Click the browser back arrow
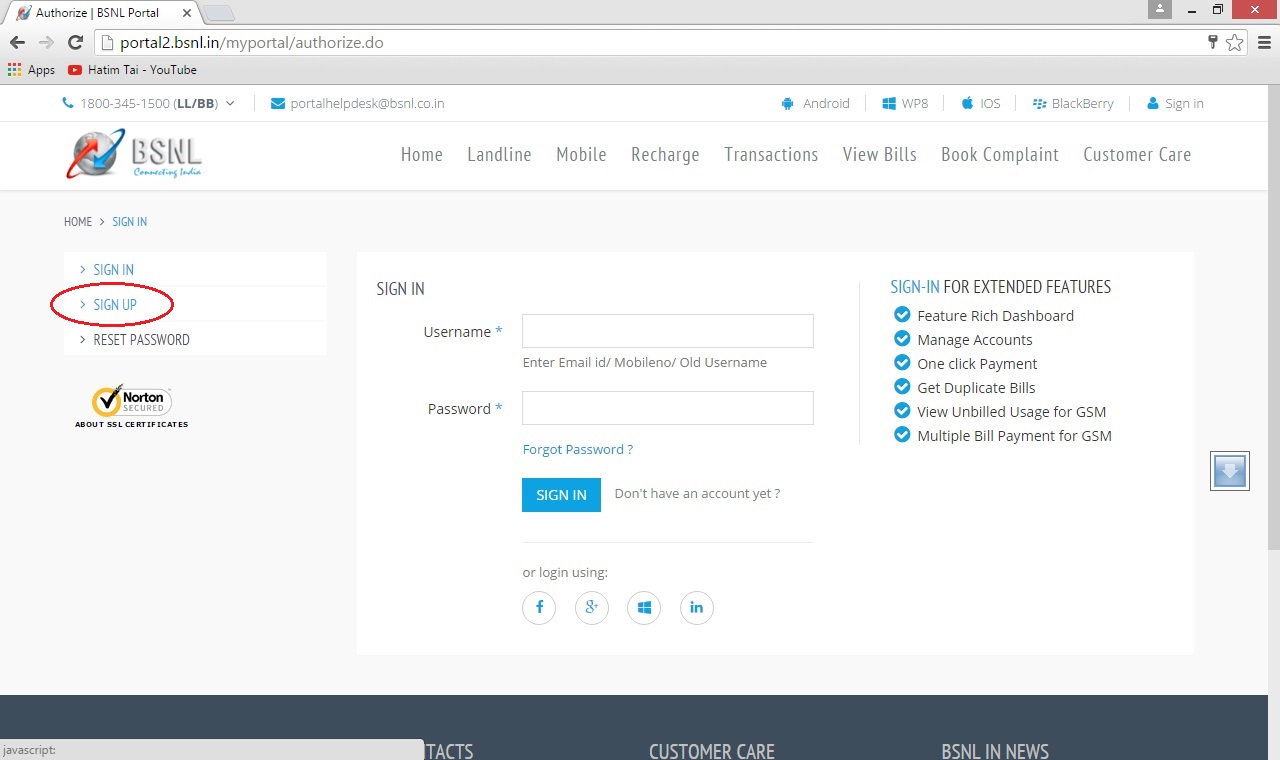1280x760 pixels. [17, 43]
